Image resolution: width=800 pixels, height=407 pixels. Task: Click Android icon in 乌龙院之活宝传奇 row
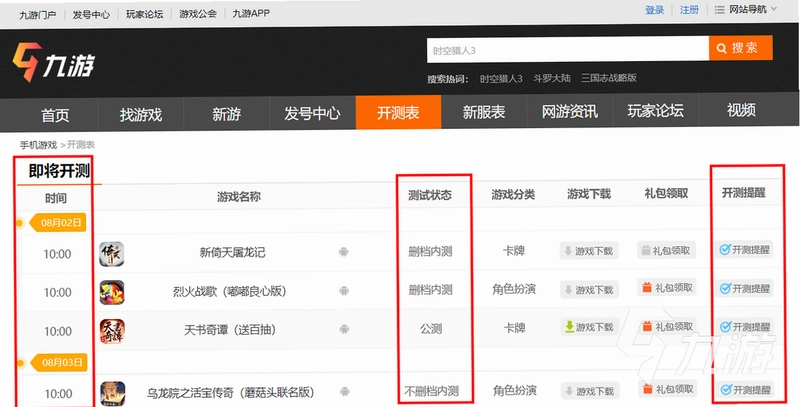point(345,392)
